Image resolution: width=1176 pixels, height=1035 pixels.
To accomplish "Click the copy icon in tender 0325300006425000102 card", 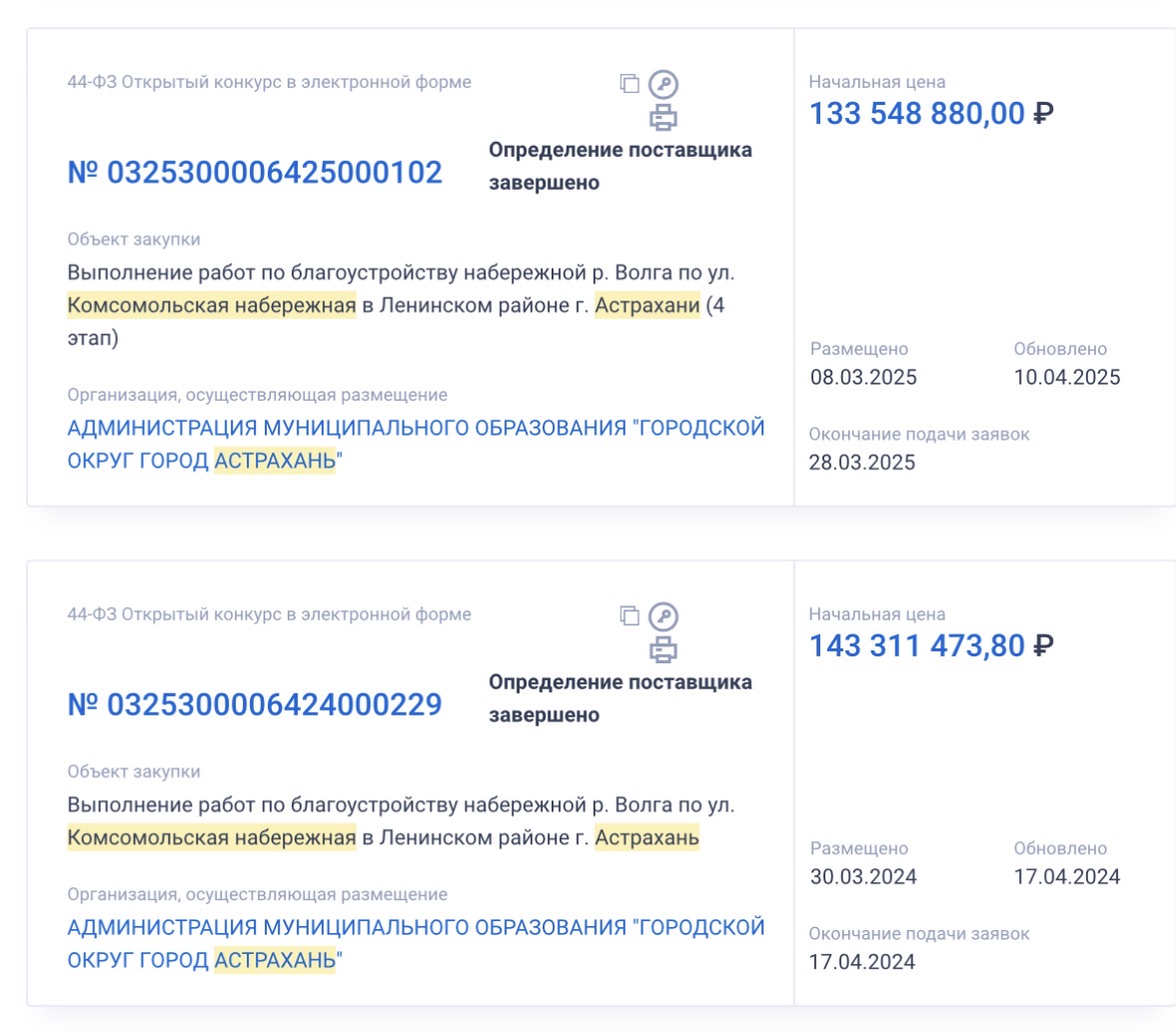I will (629, 84).
